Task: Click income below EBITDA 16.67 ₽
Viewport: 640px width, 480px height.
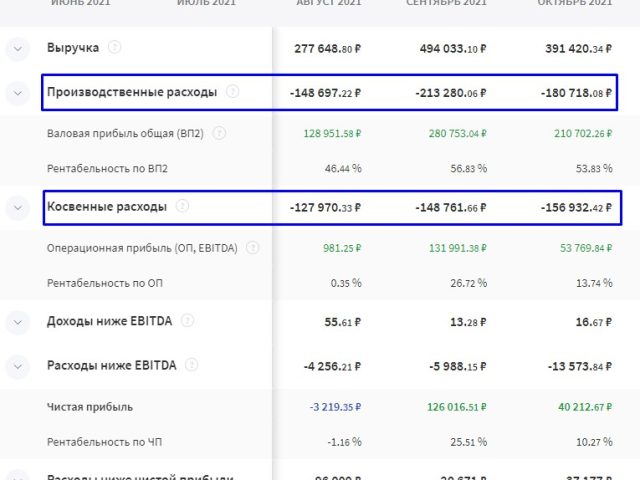Action: click(x=594, y=322)
